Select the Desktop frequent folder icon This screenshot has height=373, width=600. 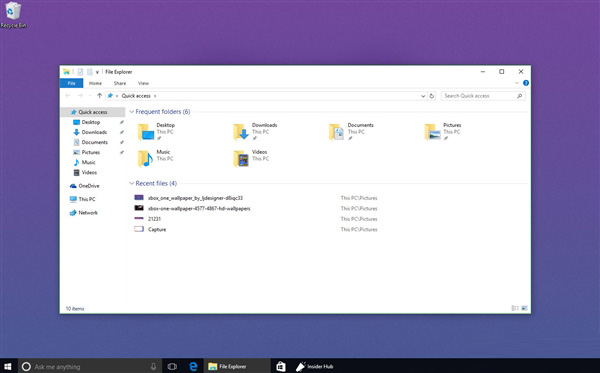pos(146,132)
